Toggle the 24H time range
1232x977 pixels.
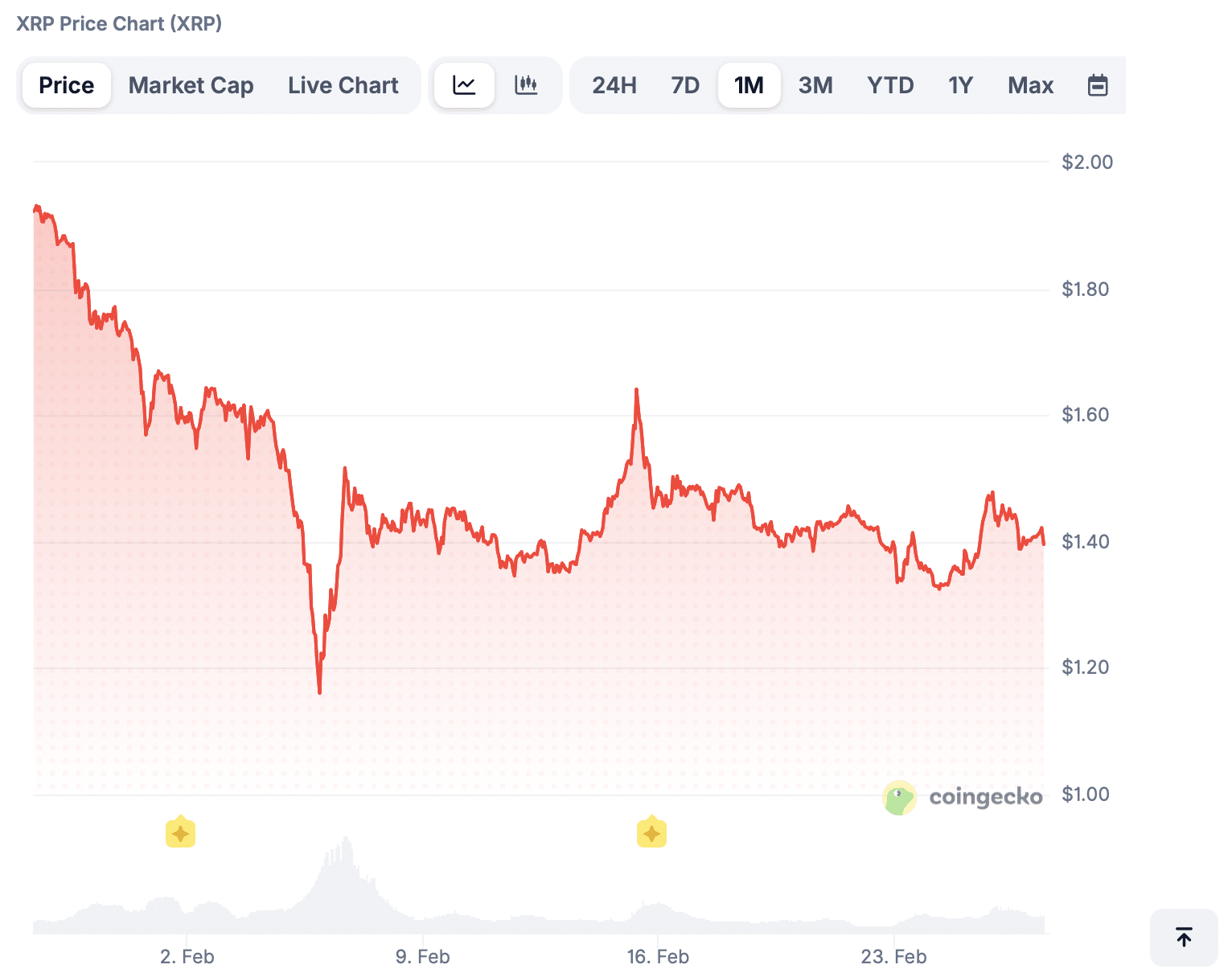[x=614, y=84]
